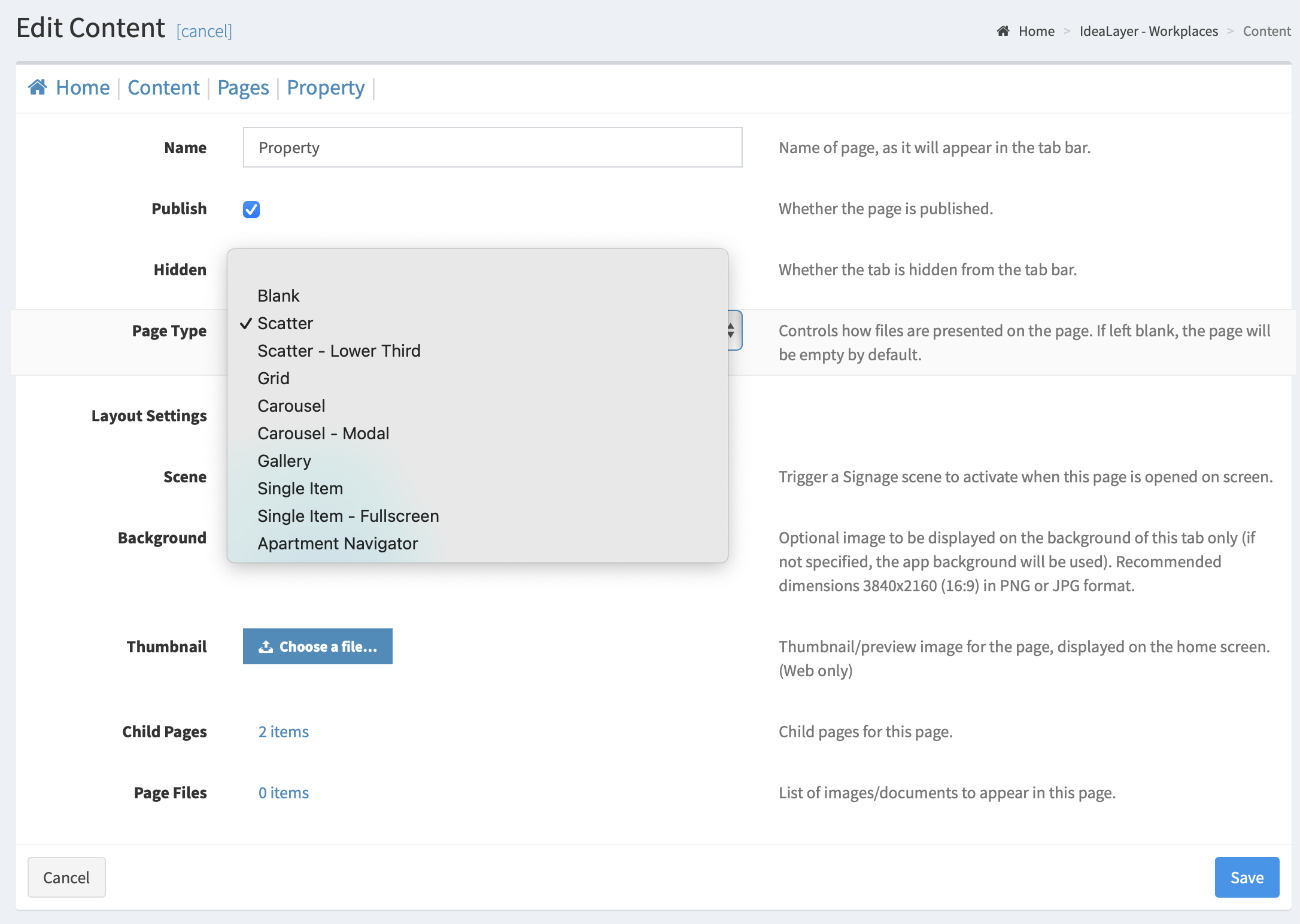This screenshot has height=924, width=1300.
Task: Go to IdeaLayer - Workplaces in the breadcrumb
Action: coord(1148,31)
